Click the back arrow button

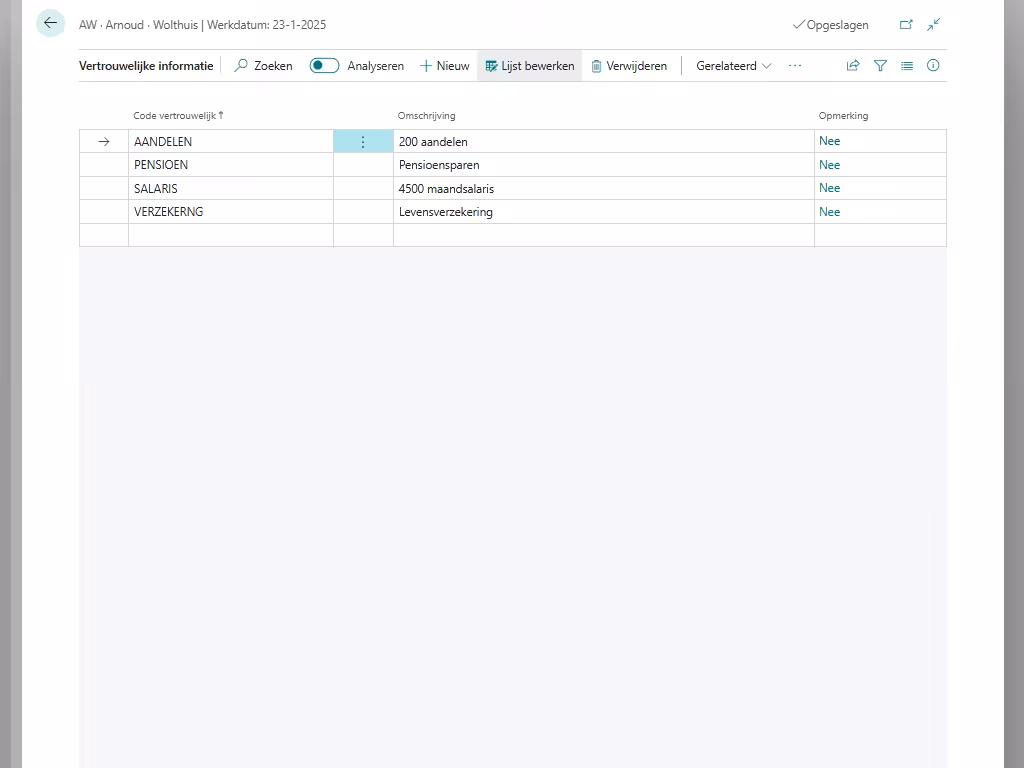pyautogui.click(x=50, y=23)
